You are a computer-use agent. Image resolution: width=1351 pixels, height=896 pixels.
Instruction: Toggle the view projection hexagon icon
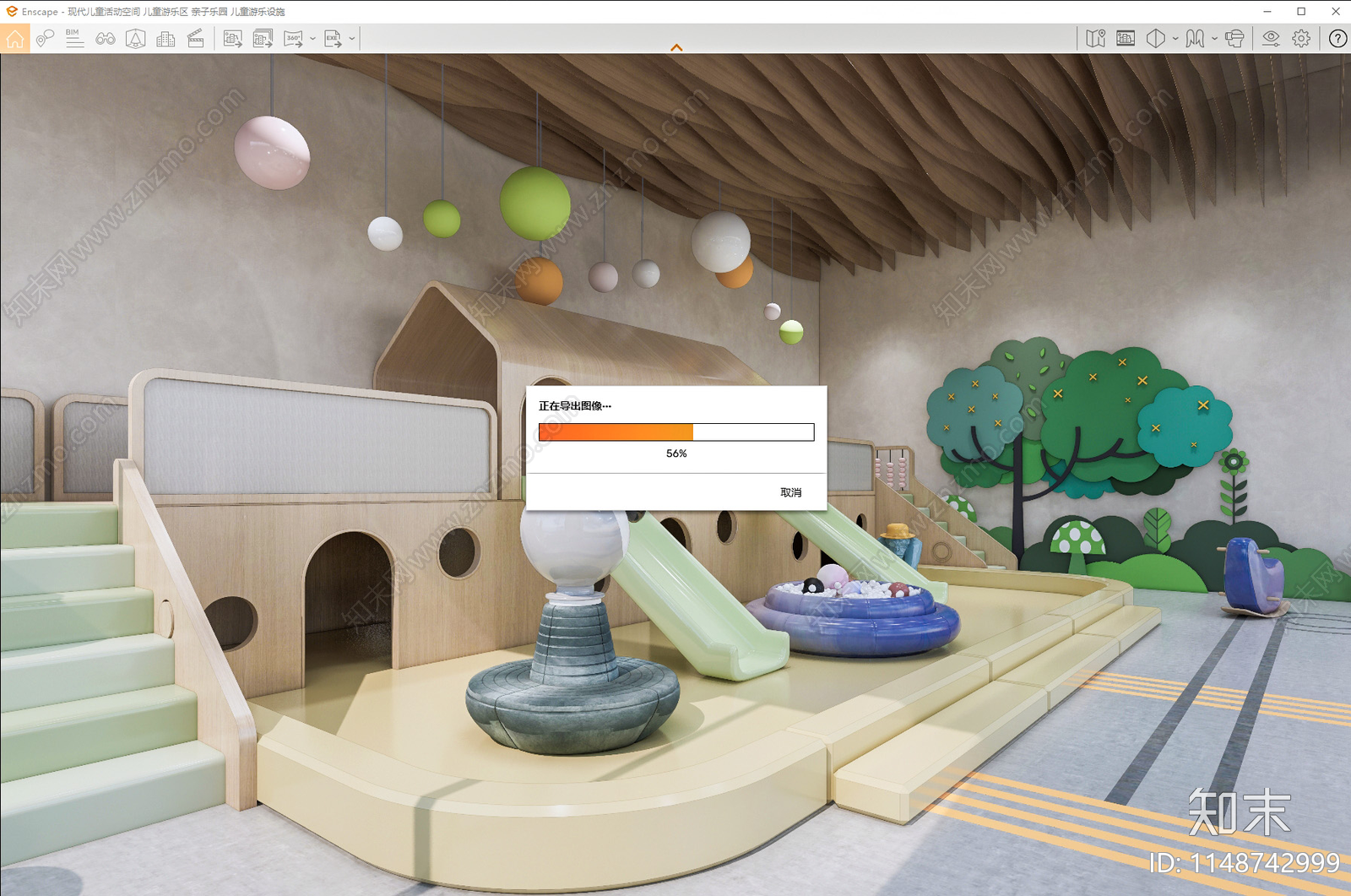[x=1155, y=39]
